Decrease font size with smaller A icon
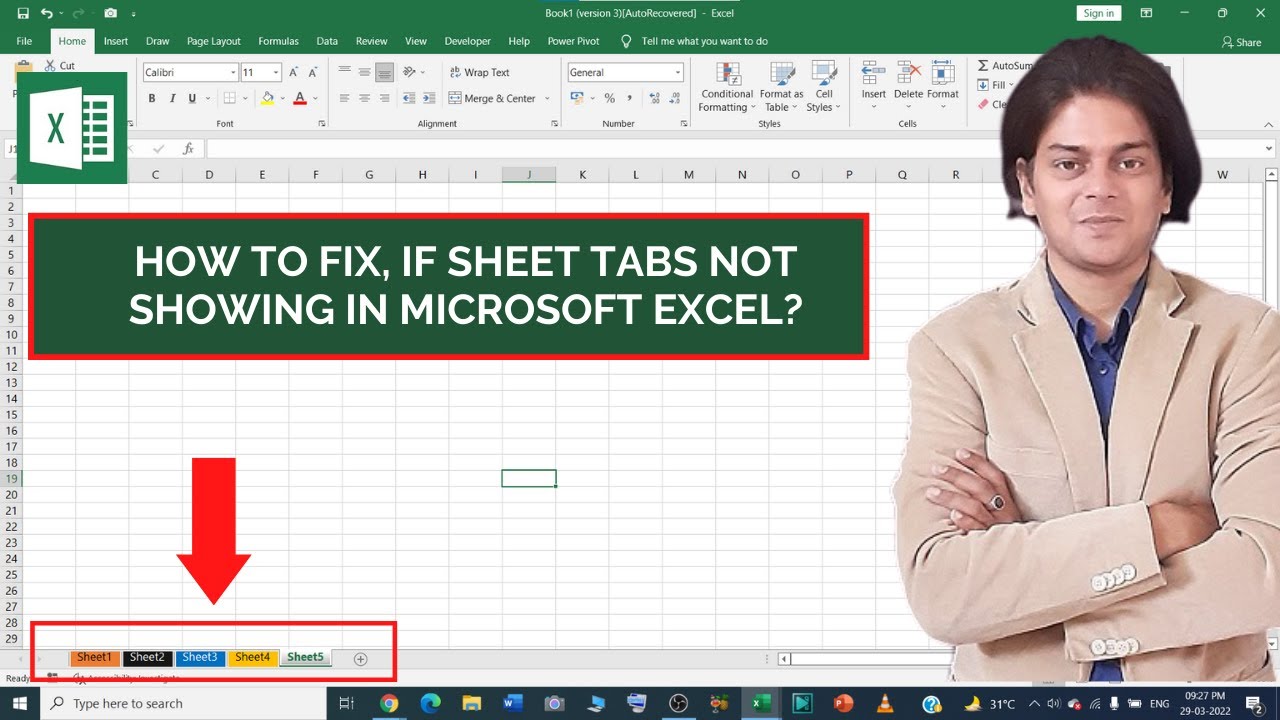Screen dimensions: 1280x720 pyautogui.click(x=314, y=73)
